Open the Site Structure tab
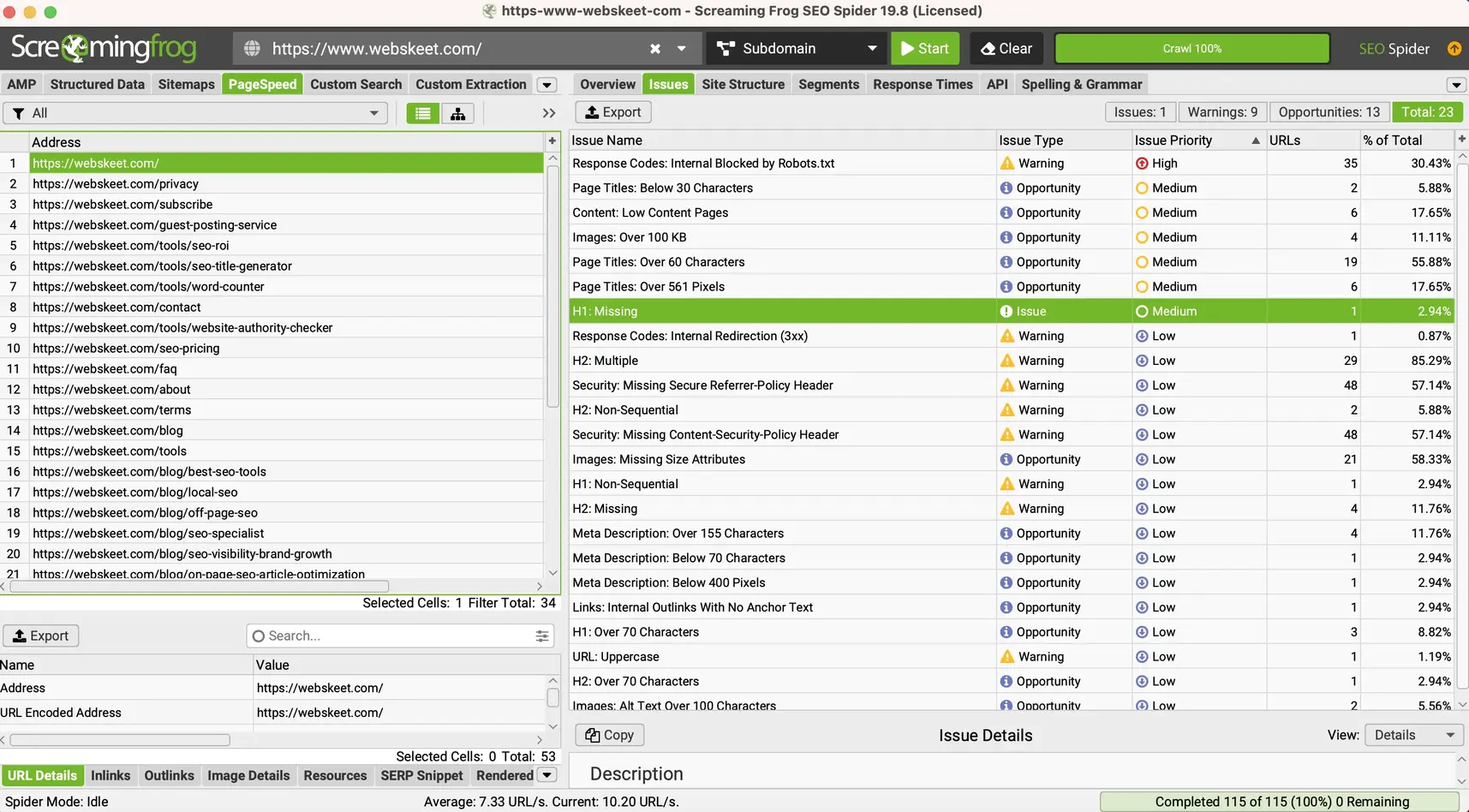Viewport: 1469px width, 812px height. [743, 84]
